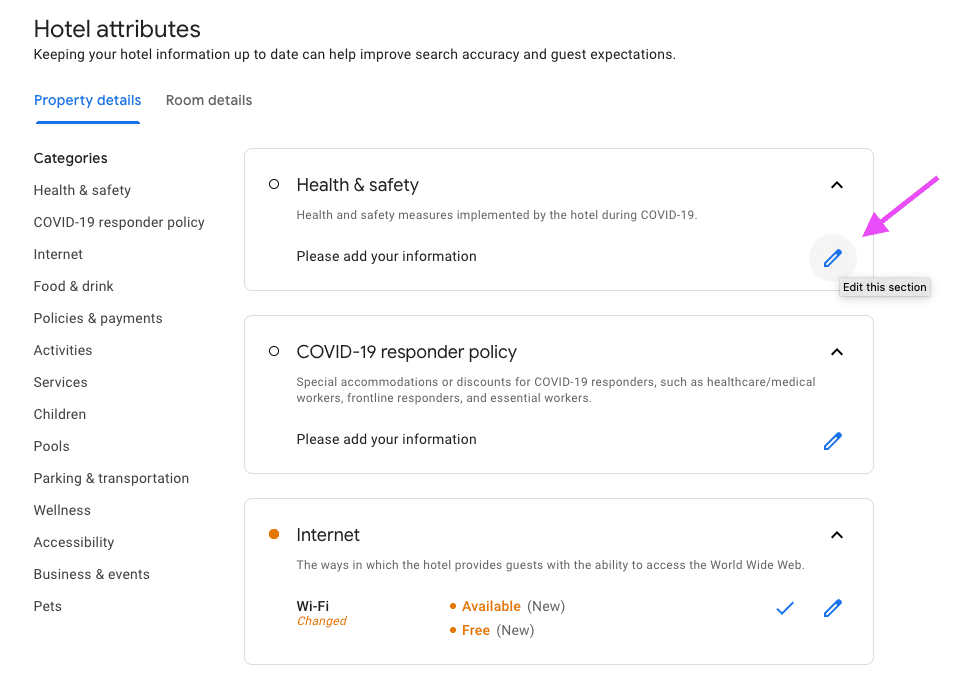Select the Pets category in sidebar
The width and height of the screenshot is (953, 673).
pyautogui.click(x=47, y=606)
